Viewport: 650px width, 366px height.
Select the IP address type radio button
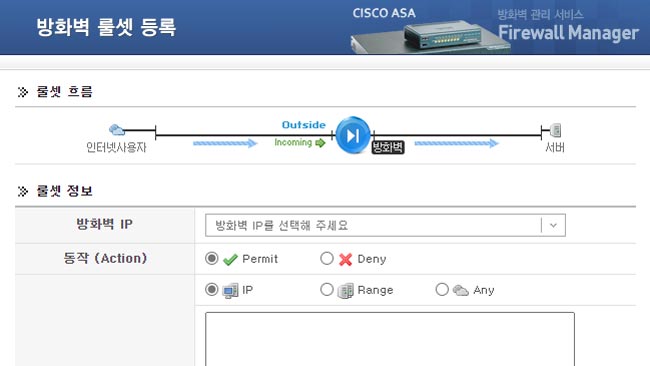click(x=211, y=289)
